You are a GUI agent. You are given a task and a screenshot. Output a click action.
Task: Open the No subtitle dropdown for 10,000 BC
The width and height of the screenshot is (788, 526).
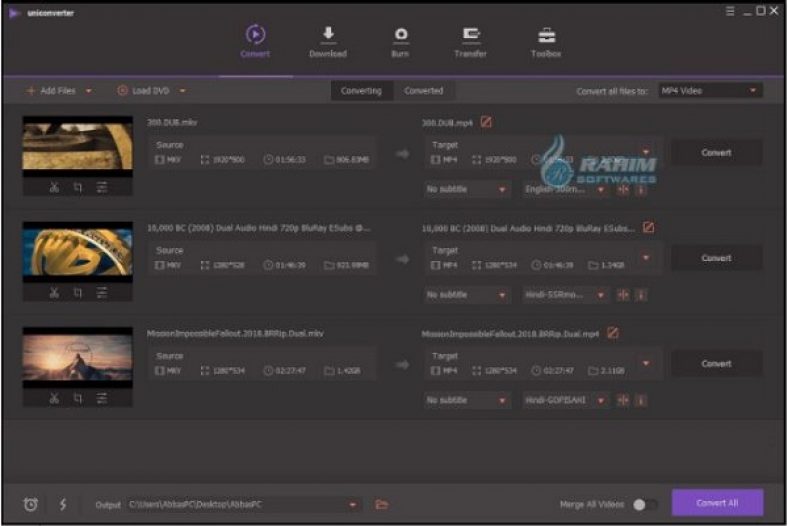tap(467, 295)
